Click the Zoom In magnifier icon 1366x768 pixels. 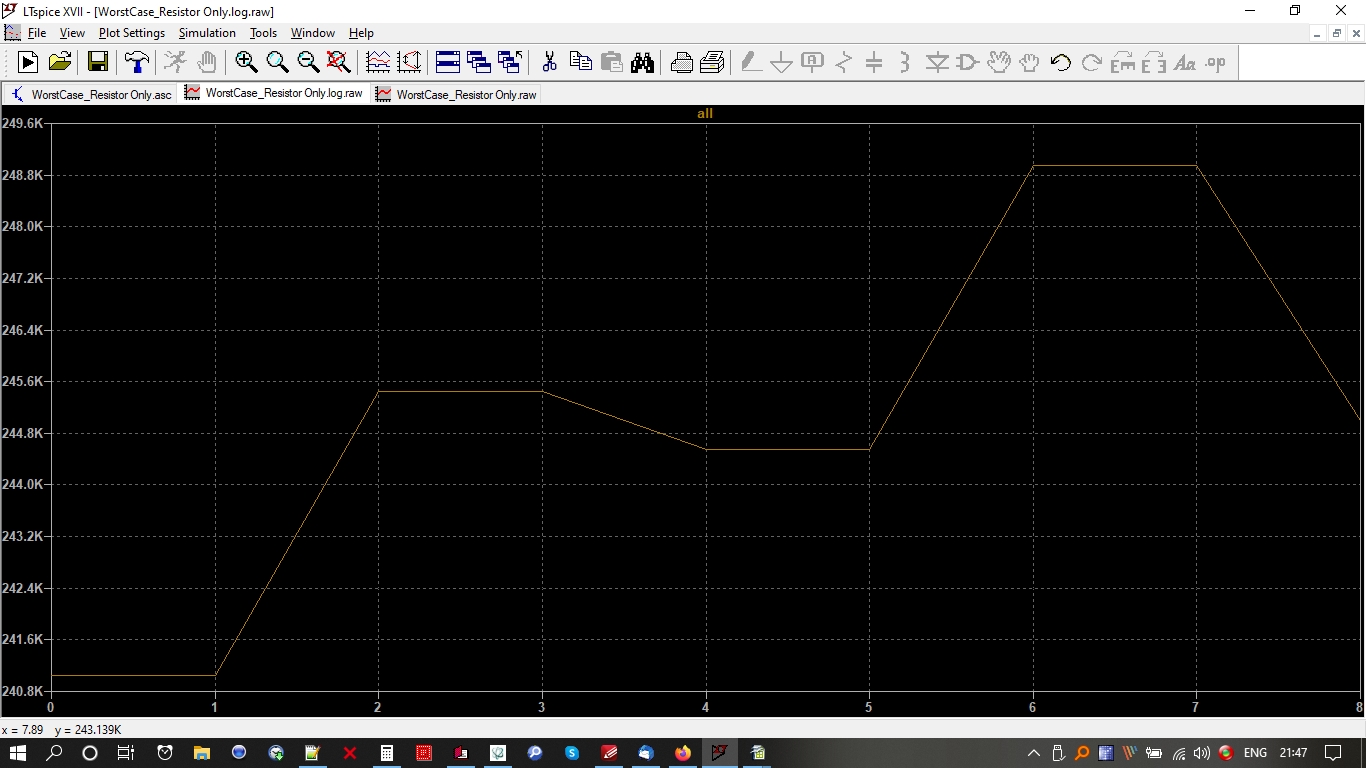[246, 62]
